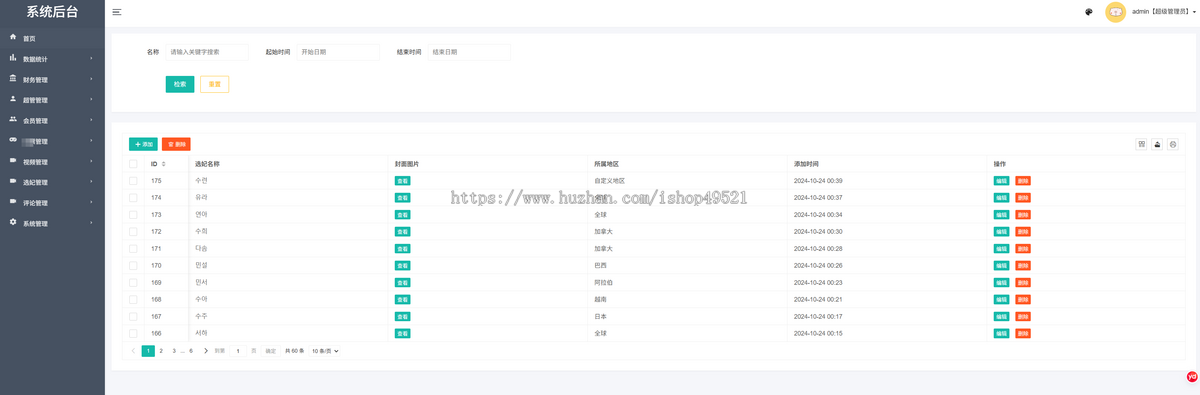Click the group icon for 会员管理
The height and width of the screenshot is (395, 1200).
pyautogui.click(x=12, y=120)
